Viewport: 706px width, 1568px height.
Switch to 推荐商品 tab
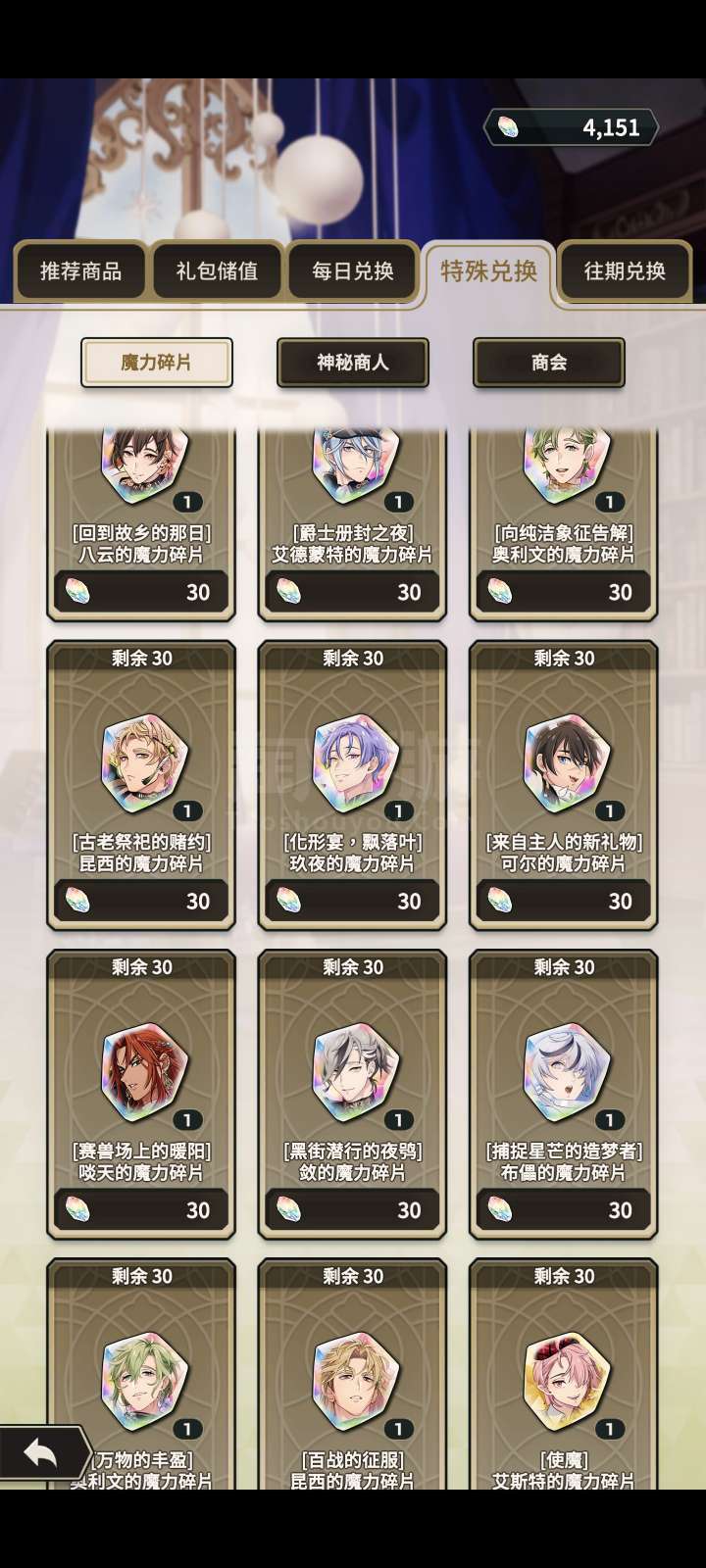(80, 270)
